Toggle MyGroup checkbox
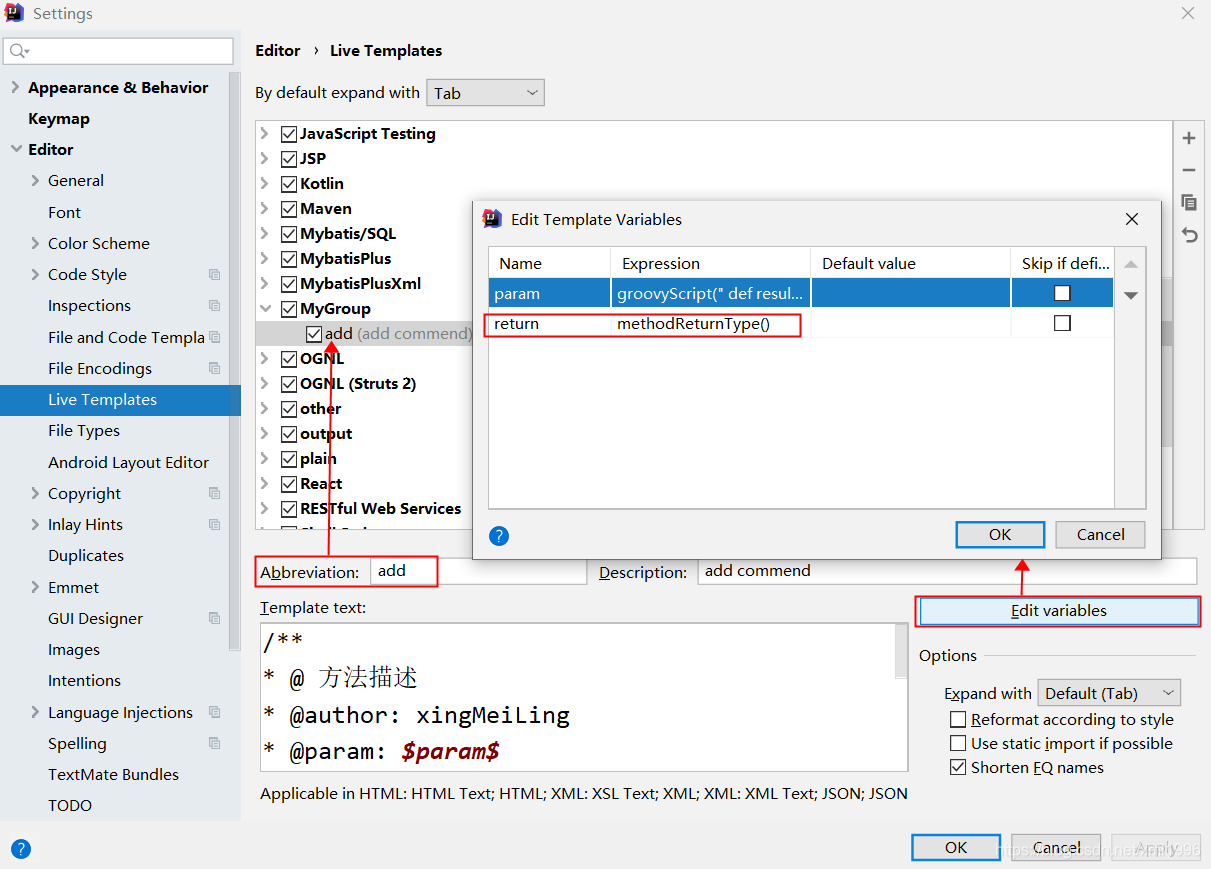The height and width of the screenshot is (869, 1211). click(x=289, y=309)
